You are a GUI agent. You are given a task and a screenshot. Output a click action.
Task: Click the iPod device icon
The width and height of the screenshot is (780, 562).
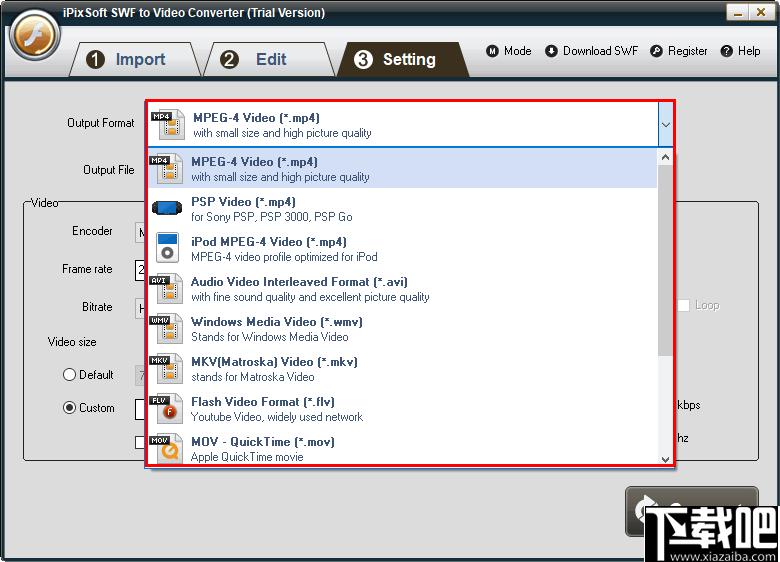click(x=167, y=247)
